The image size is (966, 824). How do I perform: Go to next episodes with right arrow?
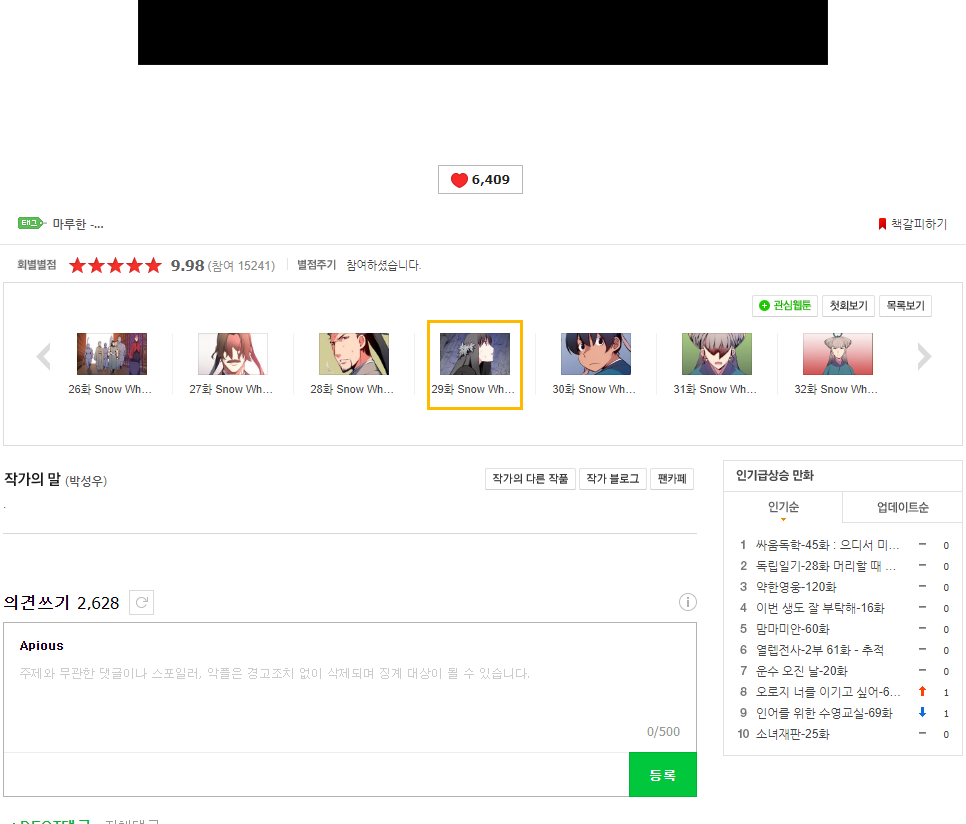point(924,357)
